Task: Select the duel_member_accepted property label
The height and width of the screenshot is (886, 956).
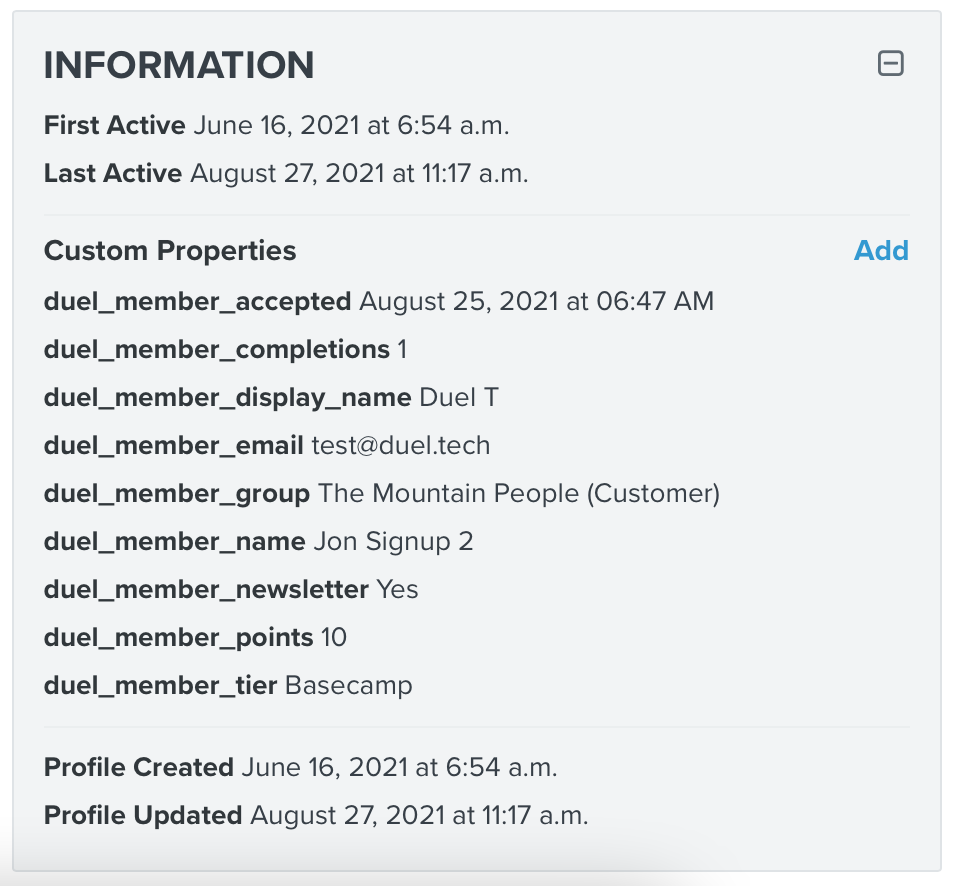Action: 195,301
